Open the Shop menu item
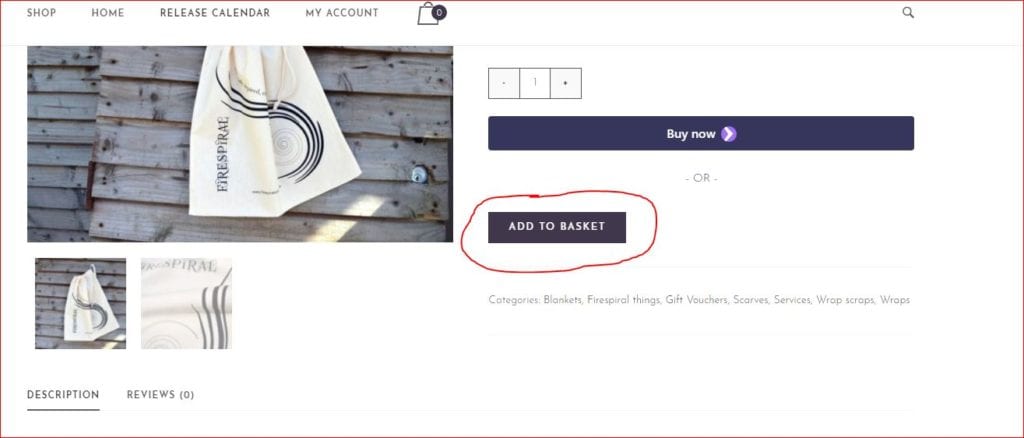The width and height of the screenshot is (1024, 438). (x=41, y=13)
